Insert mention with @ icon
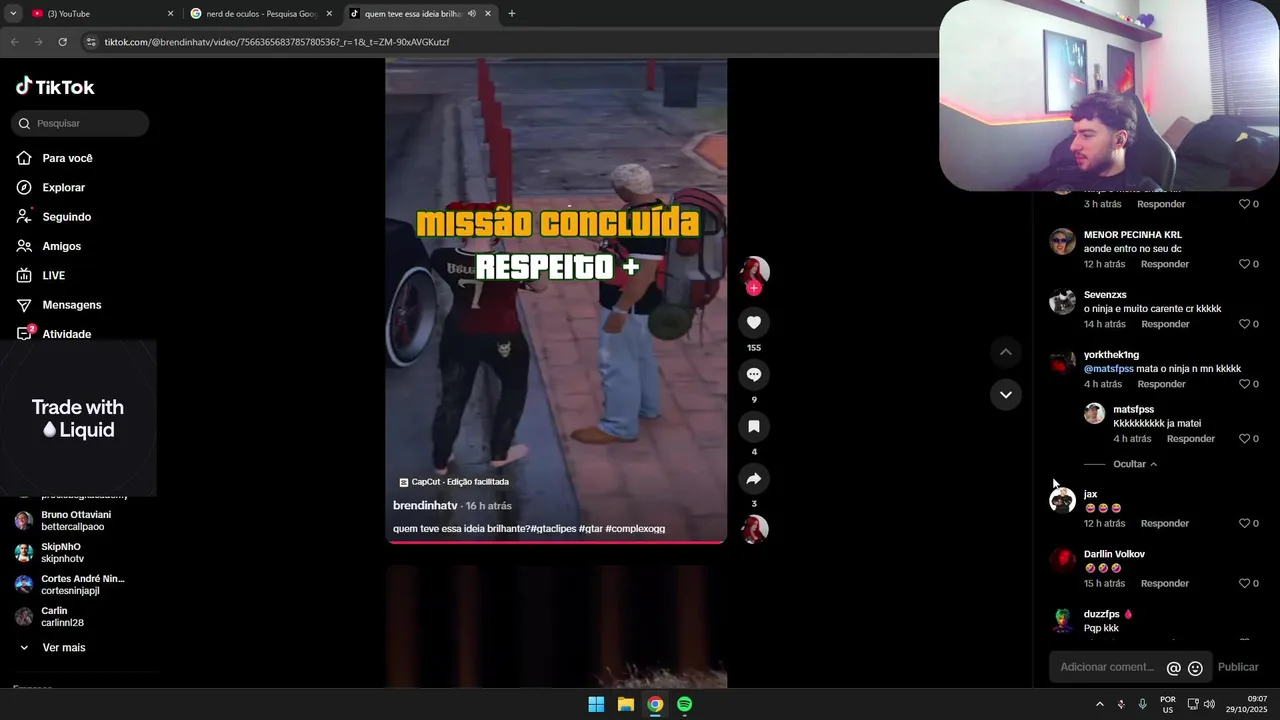 1174,668
